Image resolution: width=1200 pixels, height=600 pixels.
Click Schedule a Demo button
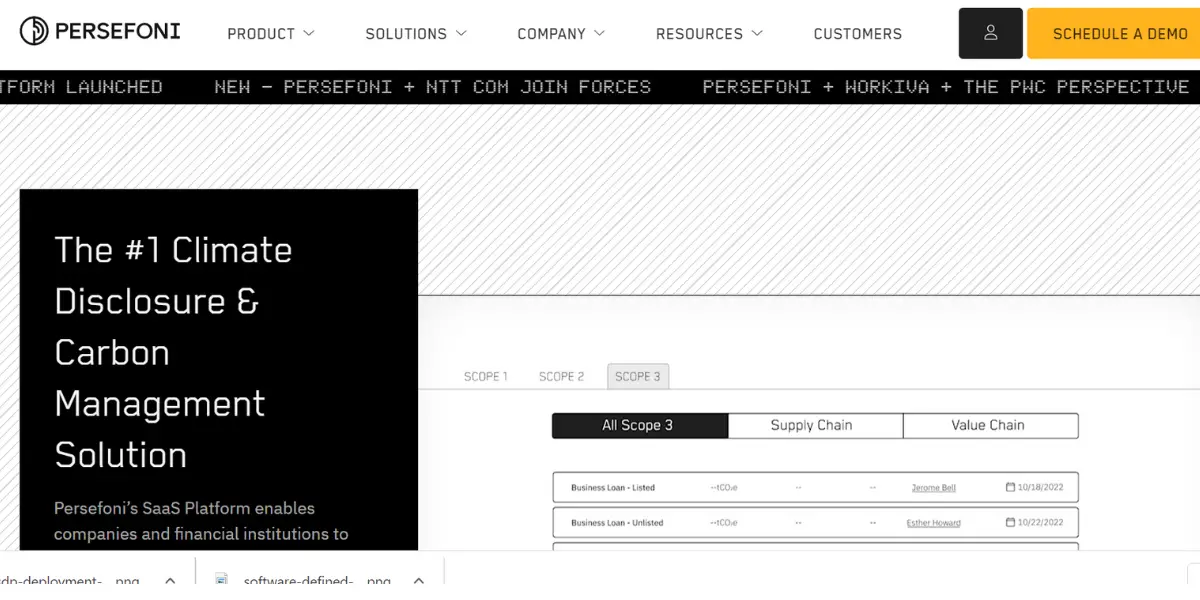[x=1114, y=33]
